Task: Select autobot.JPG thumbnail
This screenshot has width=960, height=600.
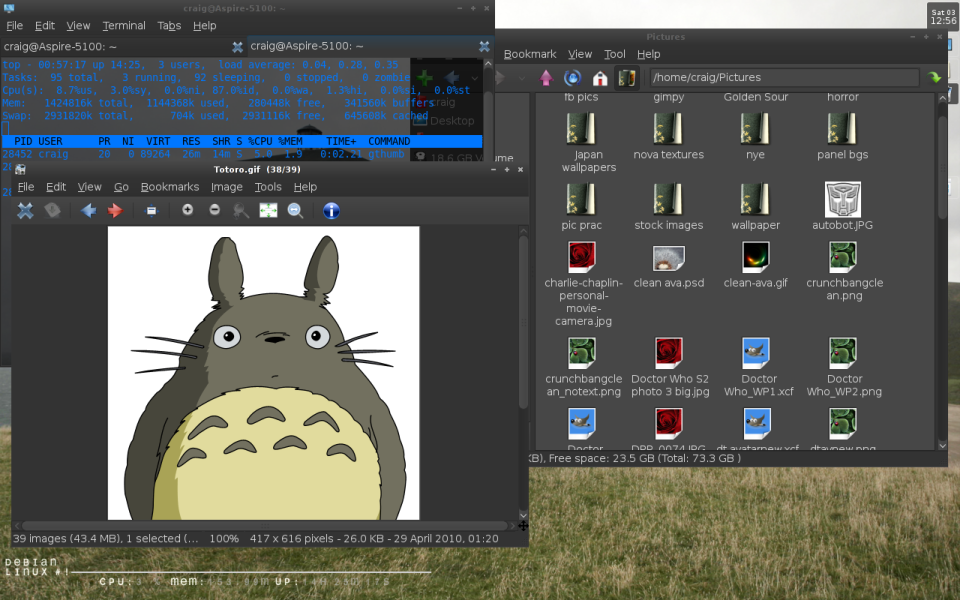Action: (x=842, y=200)
